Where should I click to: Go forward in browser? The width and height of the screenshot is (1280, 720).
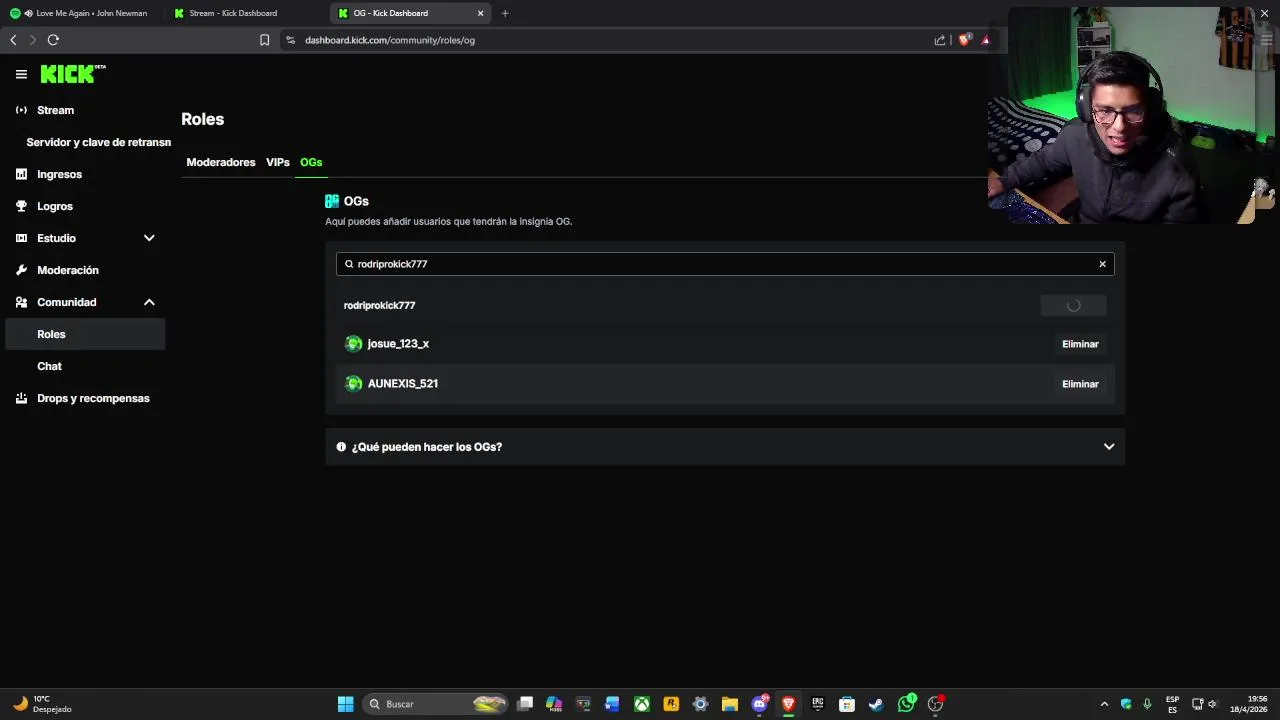click(x=33, y=40)
